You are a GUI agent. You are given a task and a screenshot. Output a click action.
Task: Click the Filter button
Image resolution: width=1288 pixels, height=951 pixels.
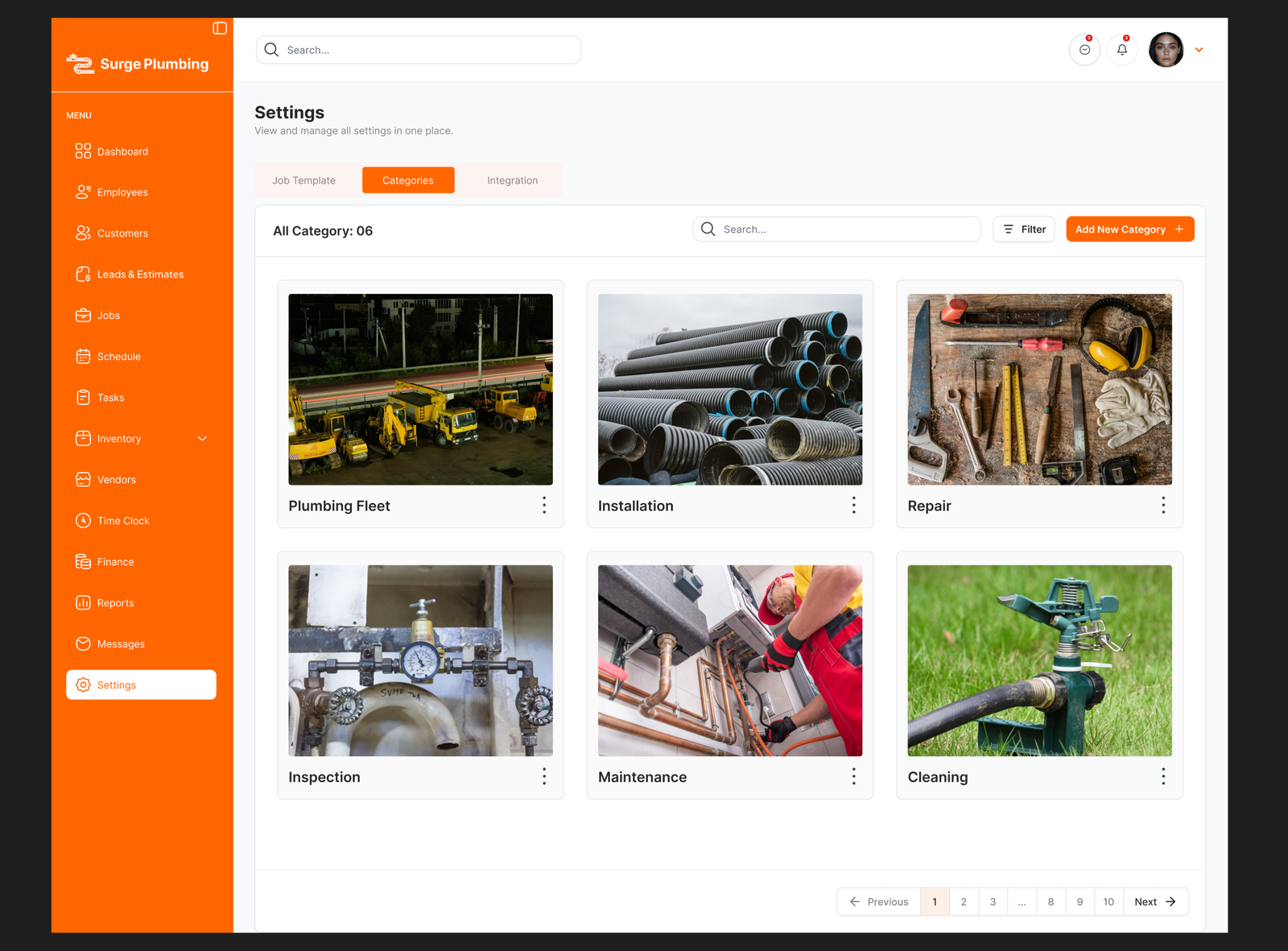click(x=1024, y=229)
